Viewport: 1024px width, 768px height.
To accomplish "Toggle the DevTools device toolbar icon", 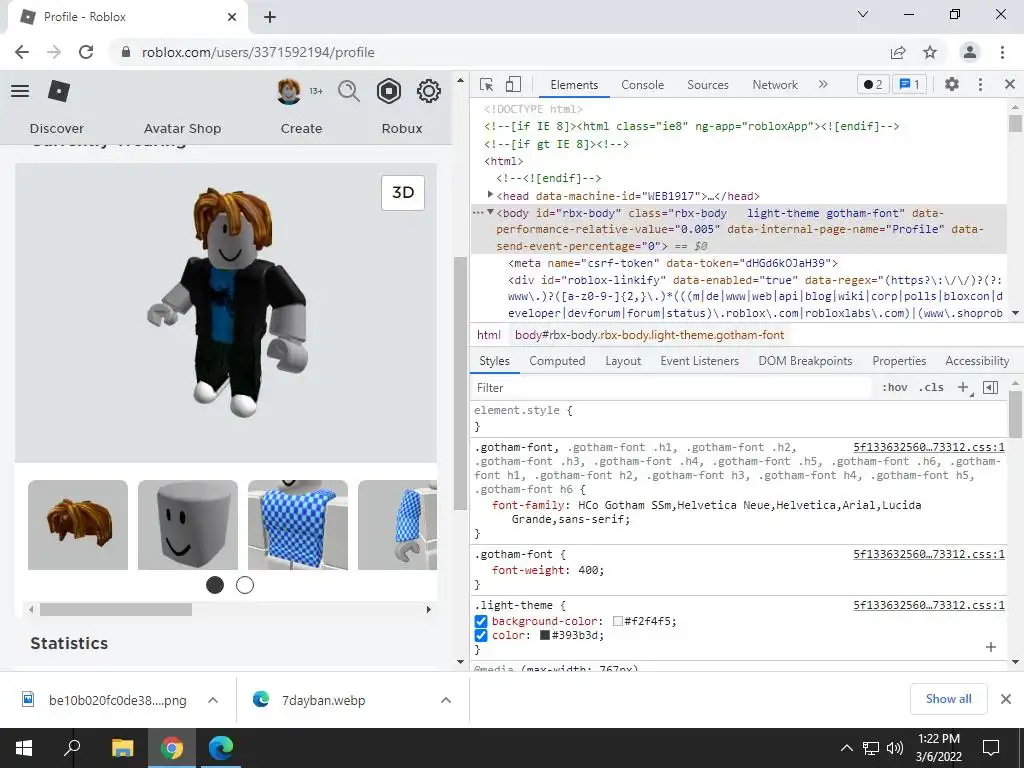I will coord(513,84).
